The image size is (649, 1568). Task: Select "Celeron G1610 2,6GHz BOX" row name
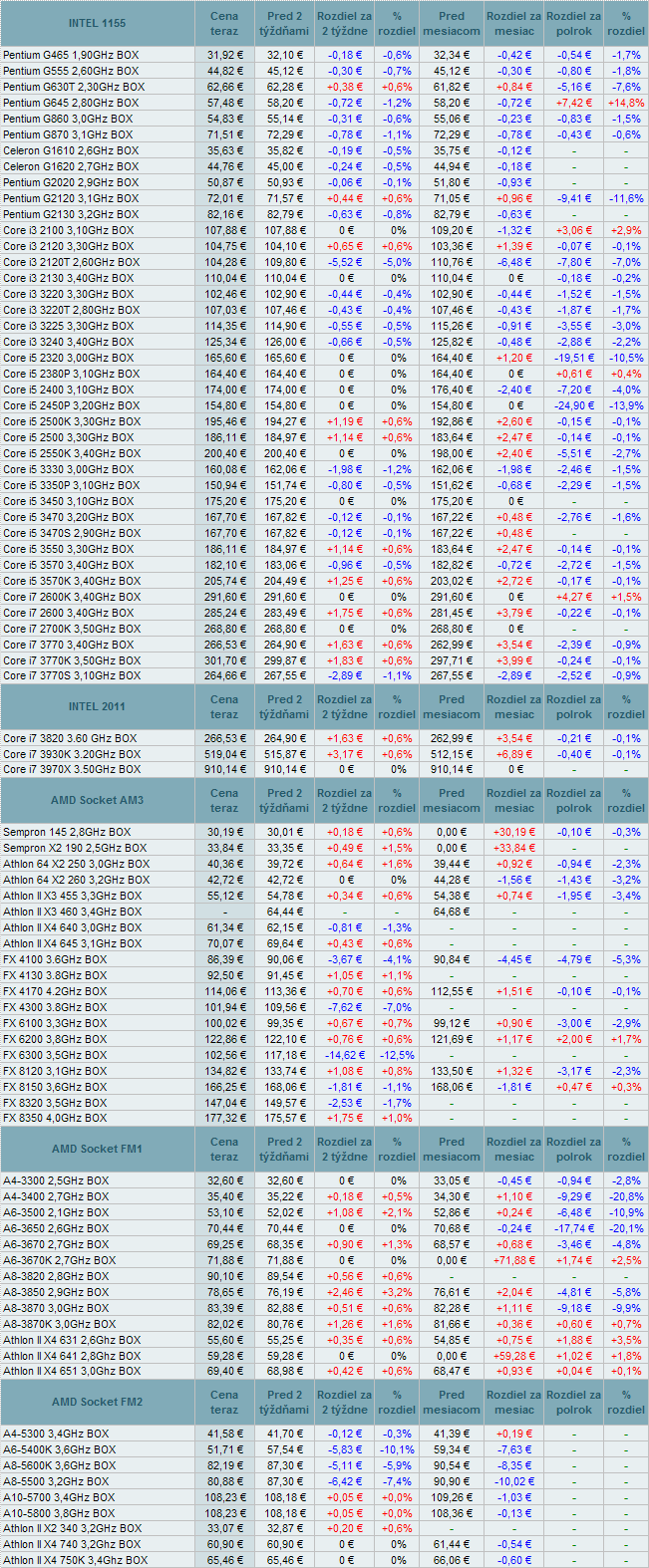point(71,150)
